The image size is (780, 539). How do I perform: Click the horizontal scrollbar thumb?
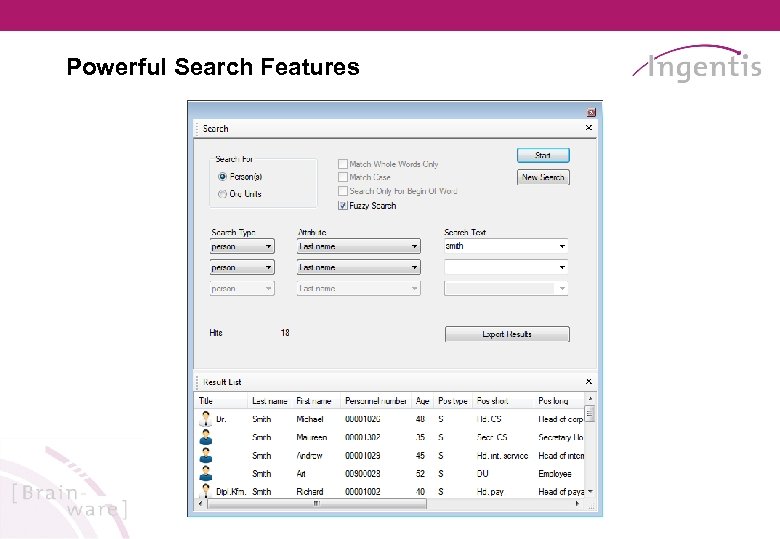tap(316, 504)
